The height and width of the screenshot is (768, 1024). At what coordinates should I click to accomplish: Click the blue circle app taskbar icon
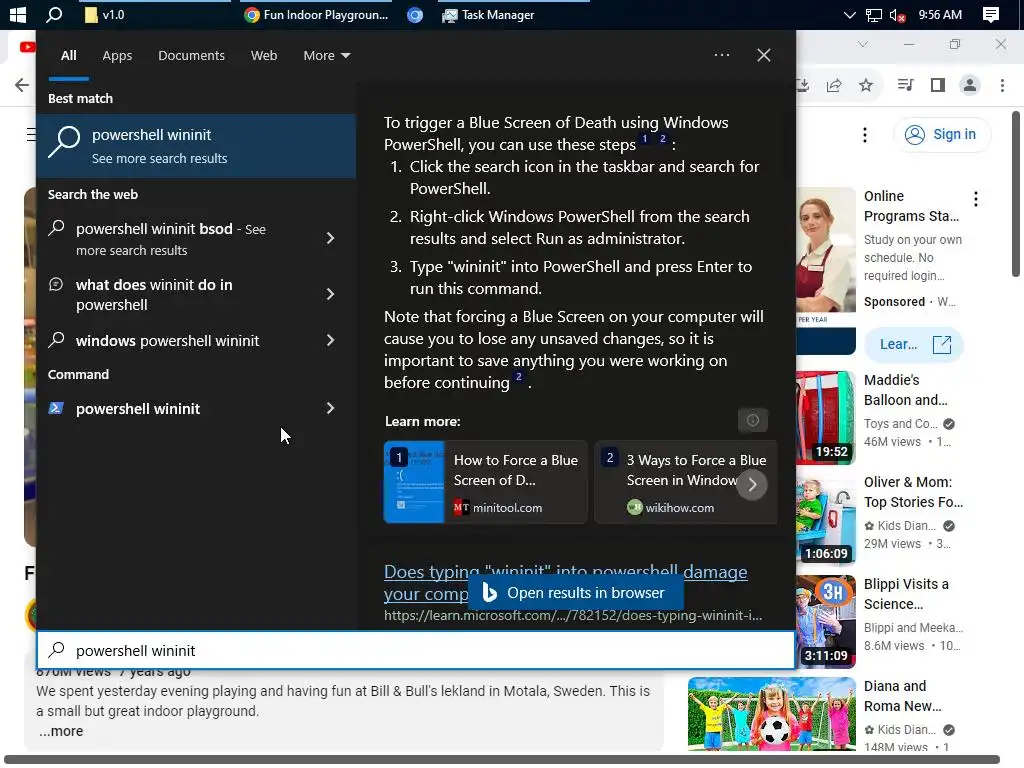tap(415, 15)
